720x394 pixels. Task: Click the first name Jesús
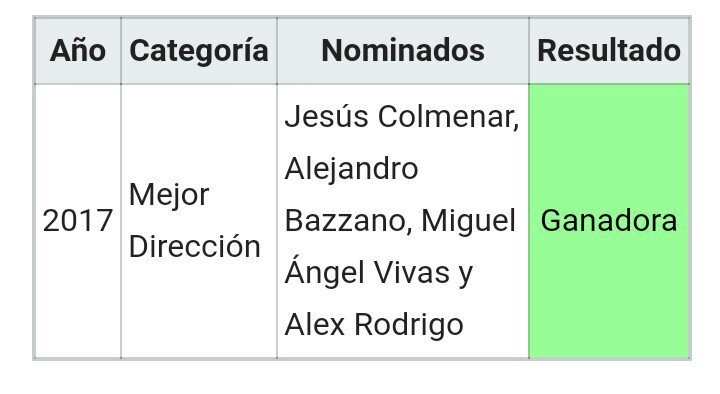click(326, 117)
